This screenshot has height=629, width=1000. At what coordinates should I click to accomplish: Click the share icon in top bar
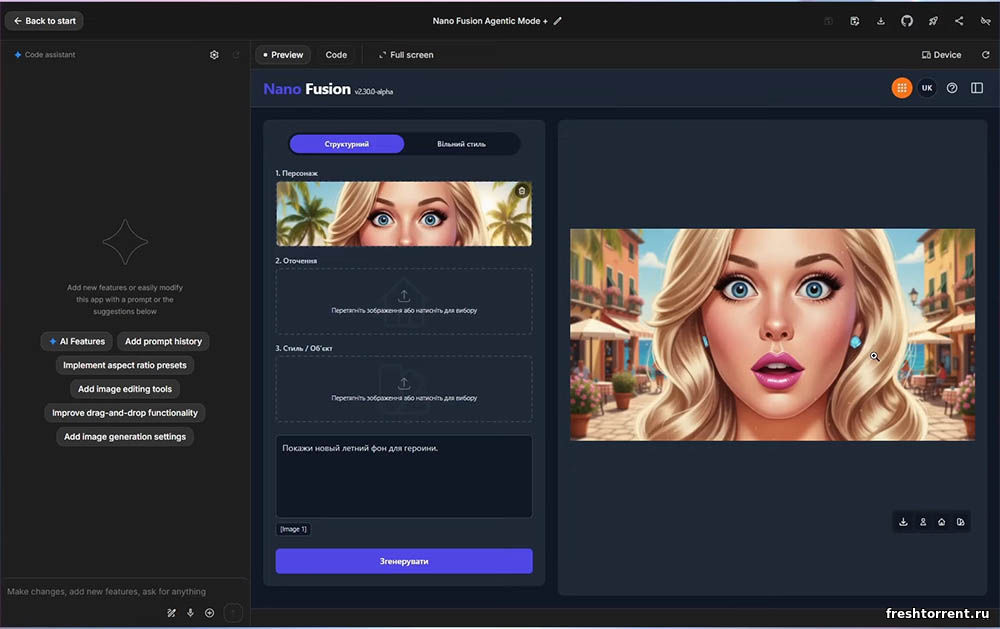click(x=959, y=21)
